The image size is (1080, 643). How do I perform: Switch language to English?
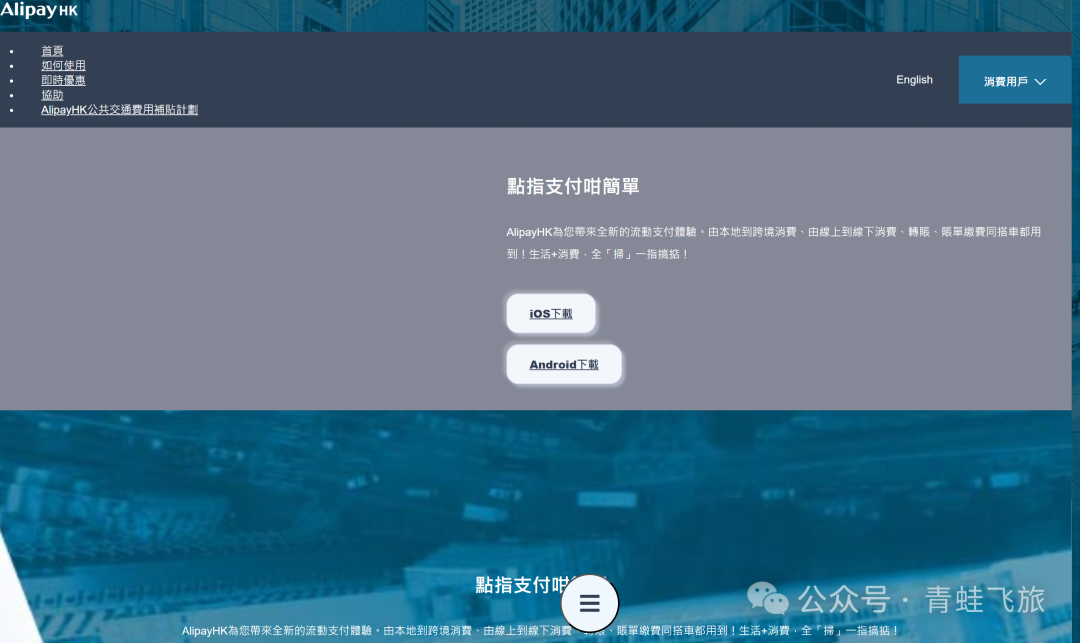(x=914, y=80)
